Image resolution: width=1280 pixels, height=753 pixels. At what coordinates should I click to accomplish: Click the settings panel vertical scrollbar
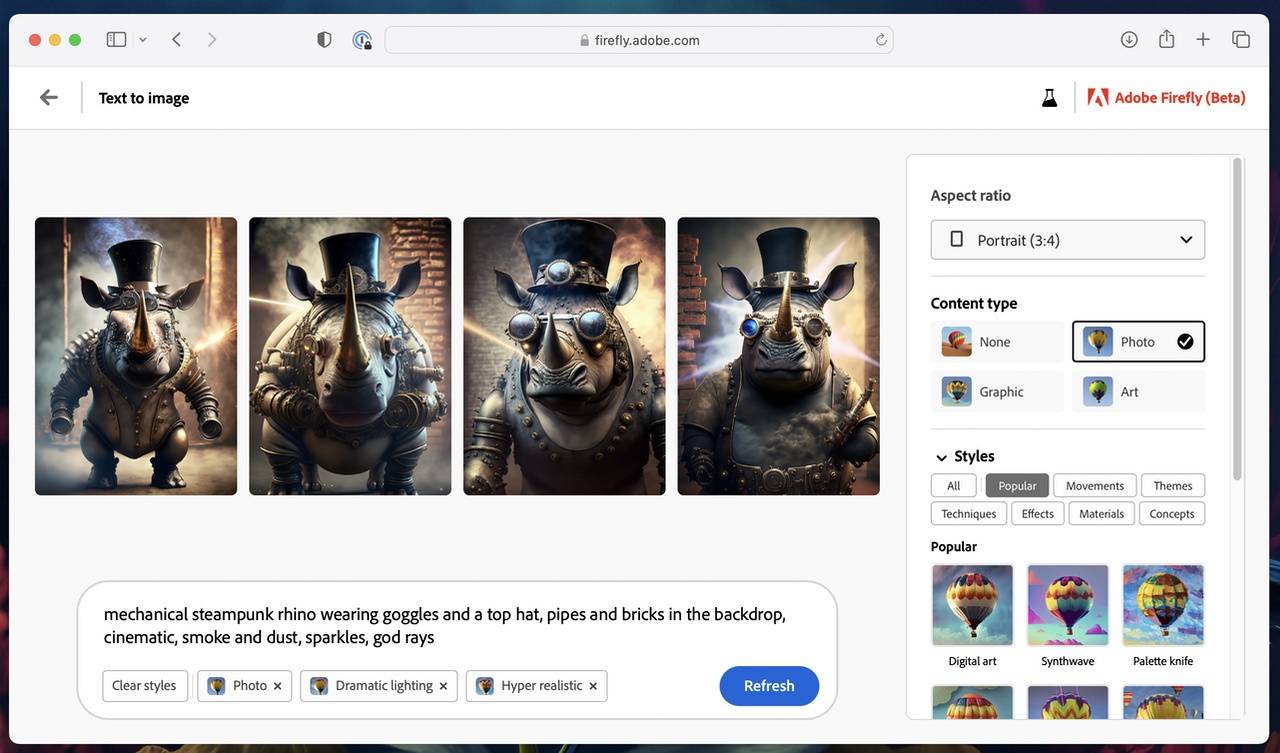coord(1237,318)
